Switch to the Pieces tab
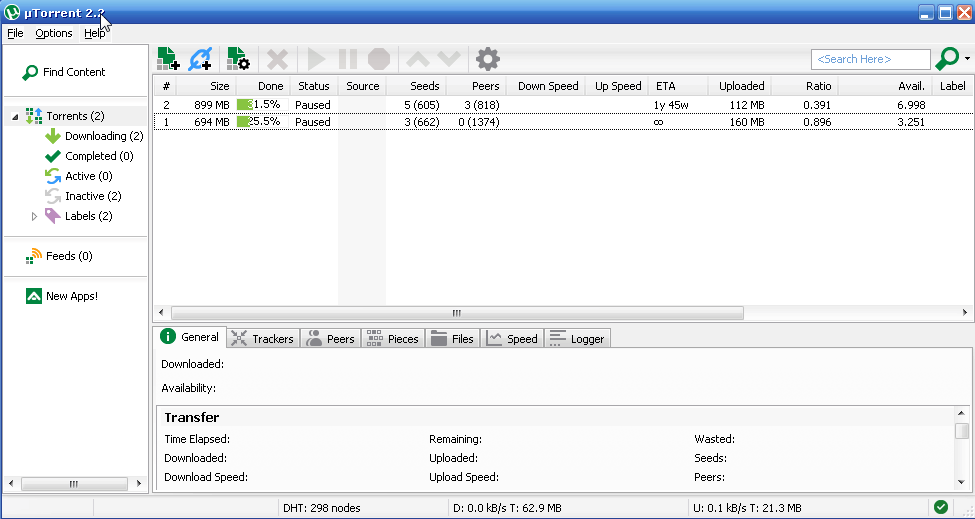The width and height of the screenshot is (975, 519). point(393,339)
